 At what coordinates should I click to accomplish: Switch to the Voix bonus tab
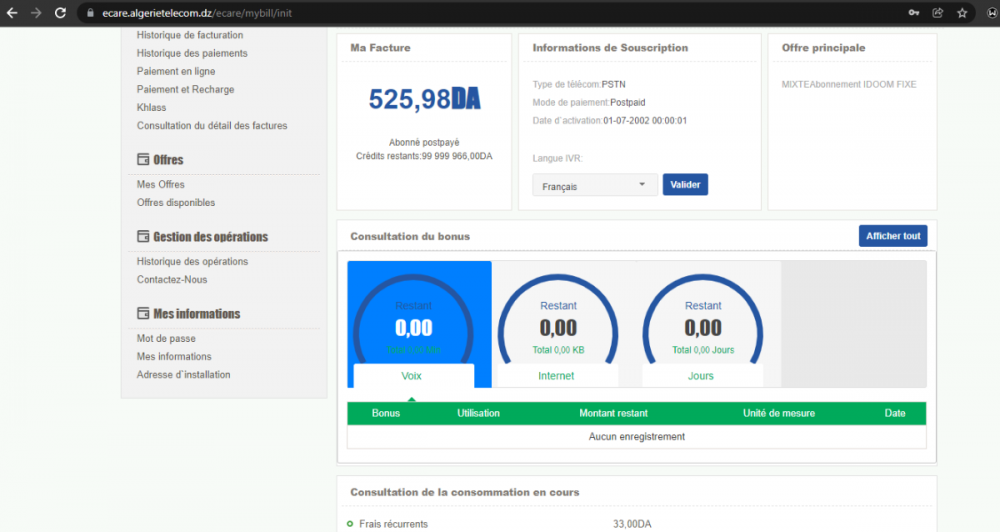412,376
